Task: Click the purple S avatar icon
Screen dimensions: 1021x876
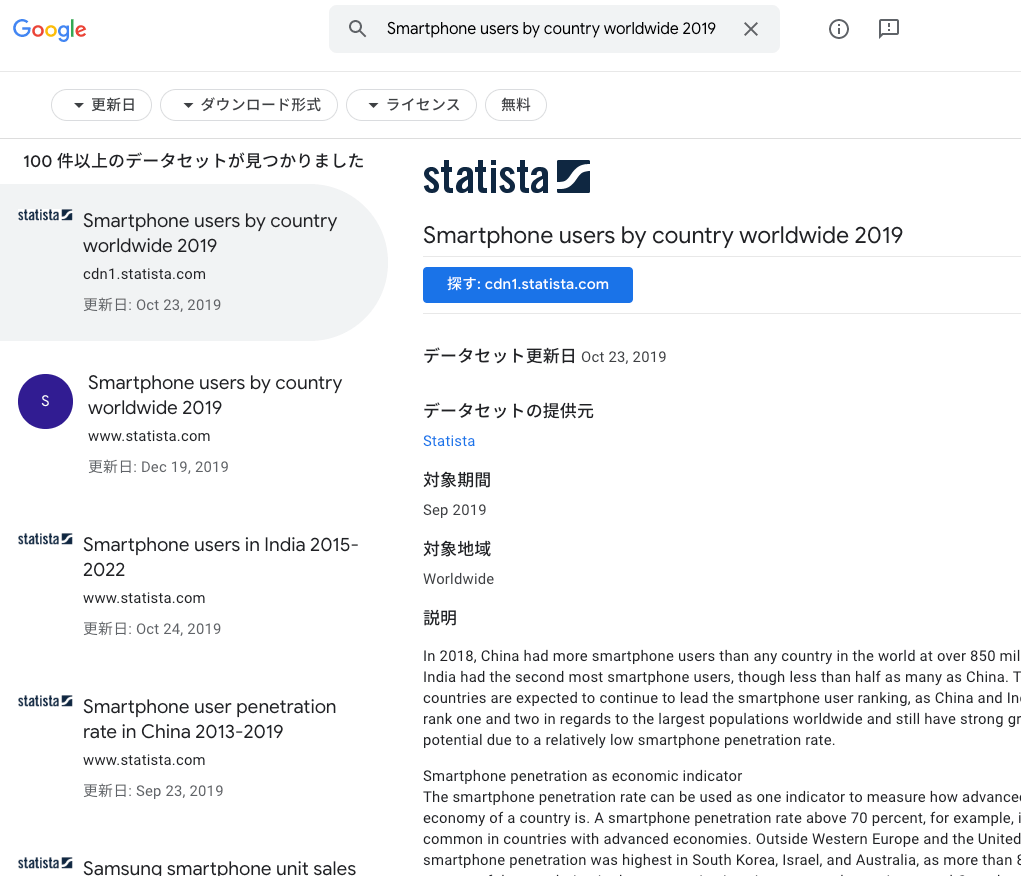Action: point(46,401)
